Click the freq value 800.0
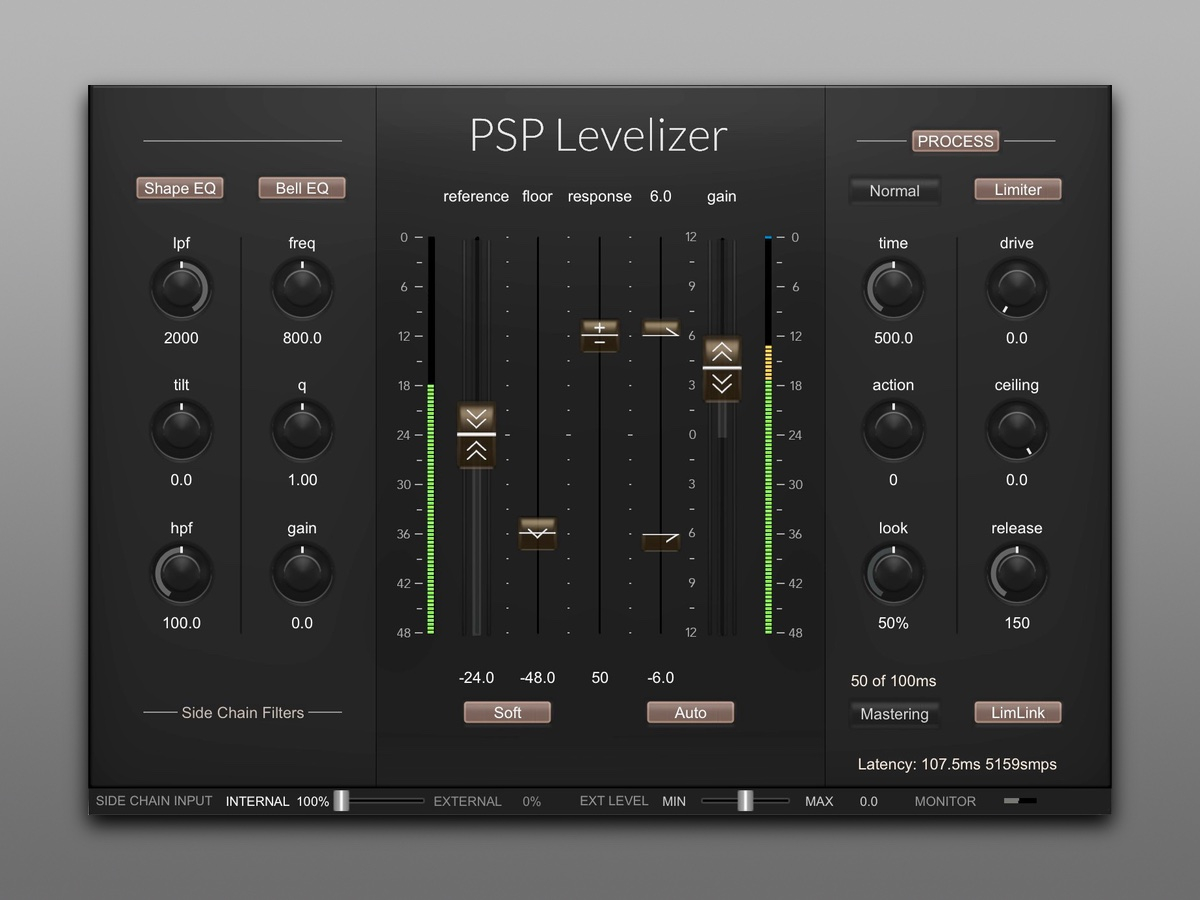 [302, 338]
